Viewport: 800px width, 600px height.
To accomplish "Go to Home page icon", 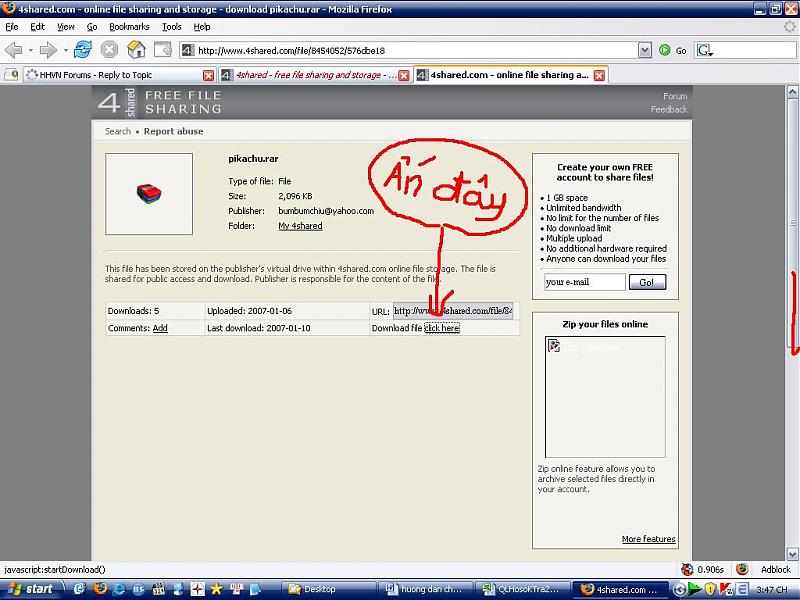I will (x=137, y=49).
